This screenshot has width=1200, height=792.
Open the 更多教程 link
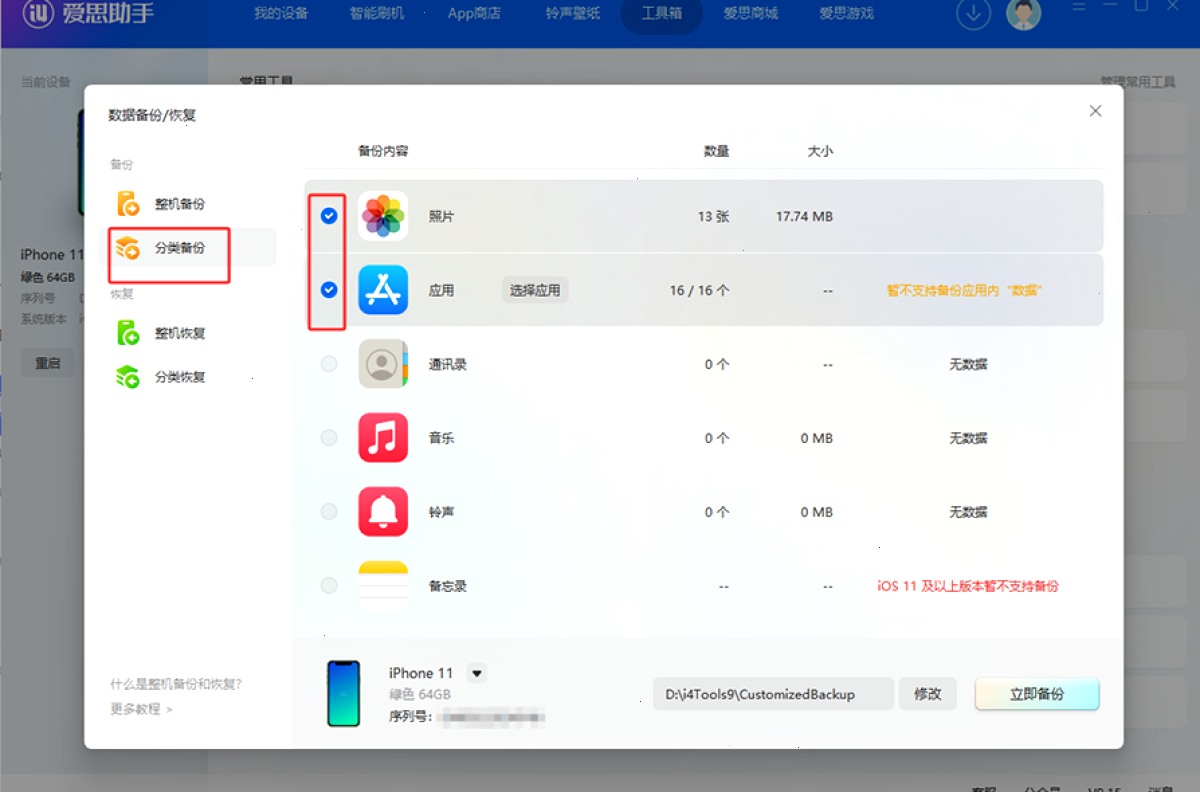point(141,709)
